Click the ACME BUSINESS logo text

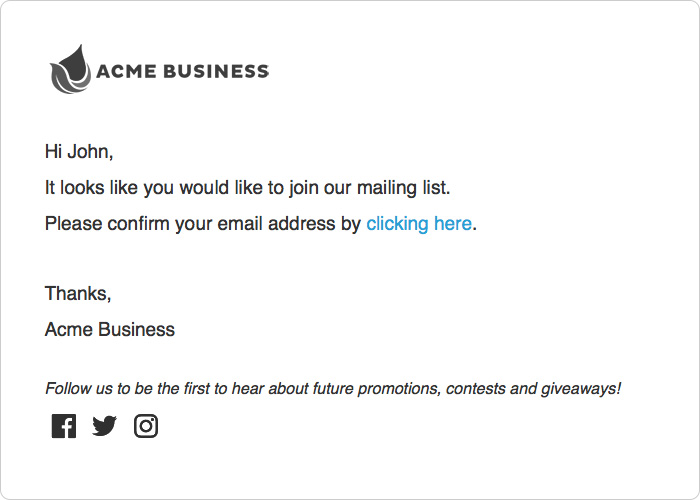pyautogui.click(x=182, y=71)
